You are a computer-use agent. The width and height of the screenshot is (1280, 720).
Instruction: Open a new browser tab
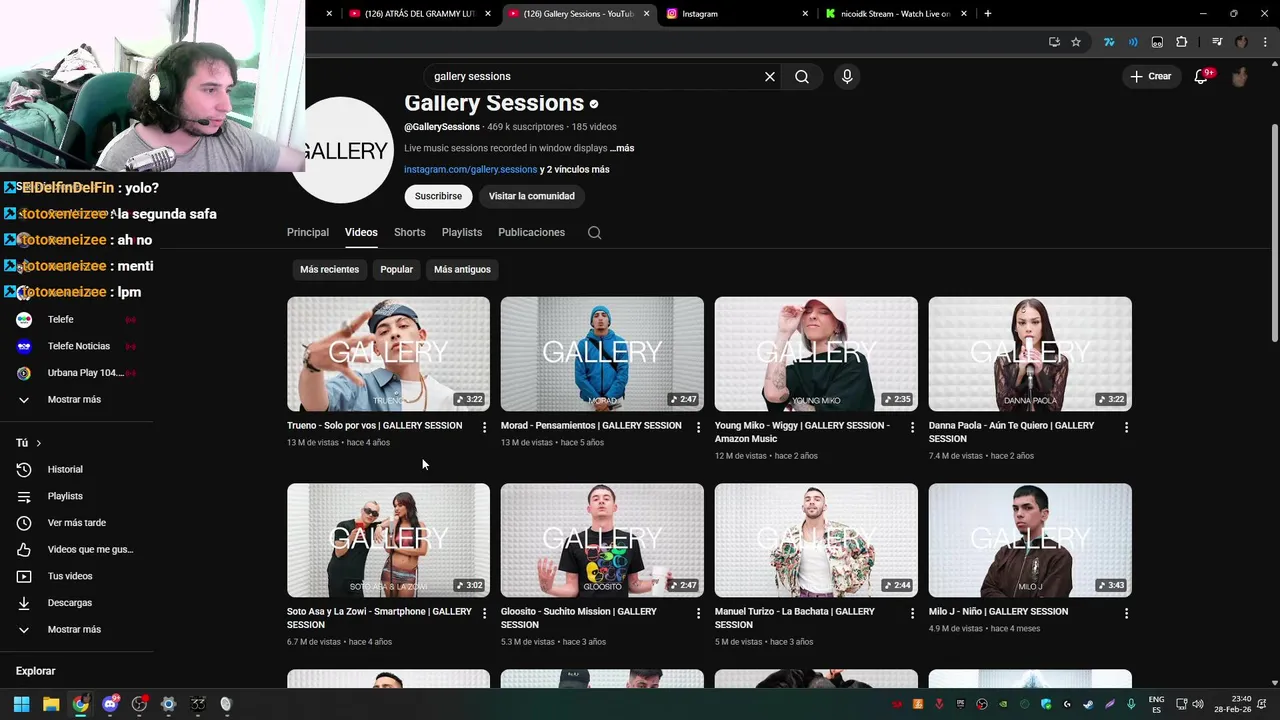(x=988, y=14)
